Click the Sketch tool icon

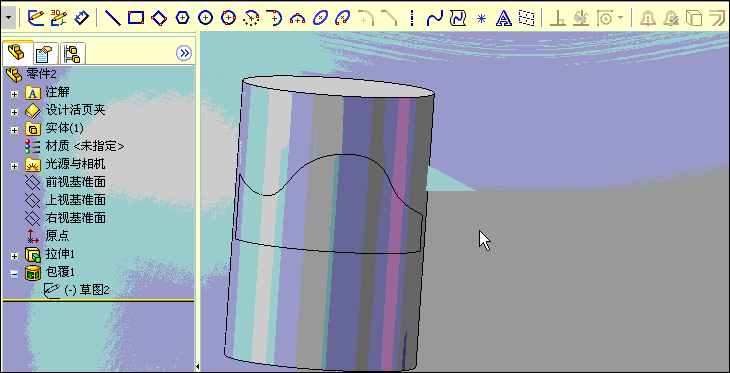[x=36, y=18]
